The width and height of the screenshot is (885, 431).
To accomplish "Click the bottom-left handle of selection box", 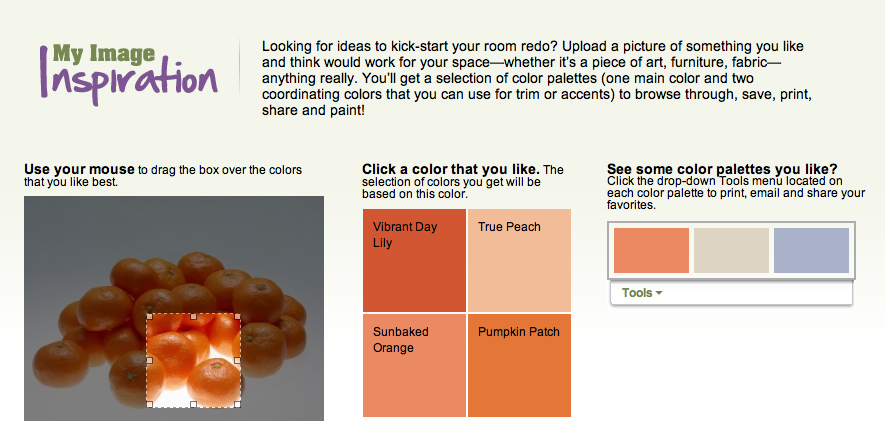I will pyautogui.click(x=148, y=405).
